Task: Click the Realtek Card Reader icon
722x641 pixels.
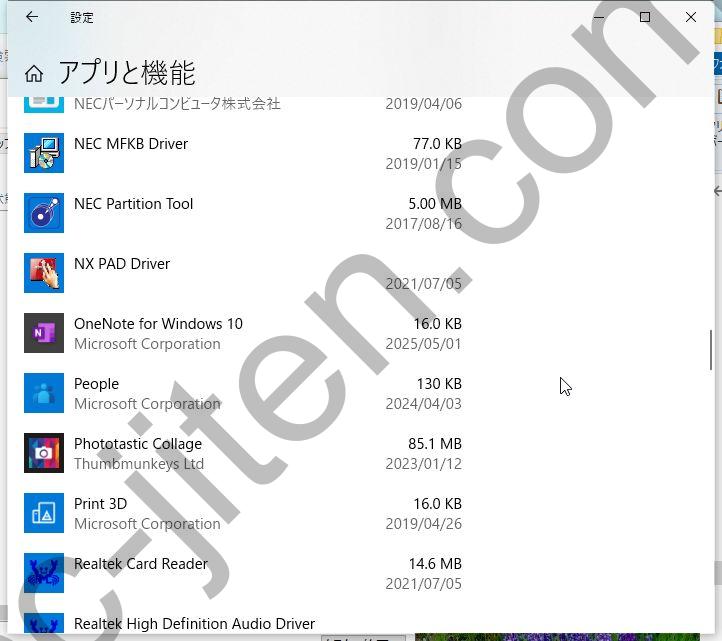Action: tap(44, 573)
